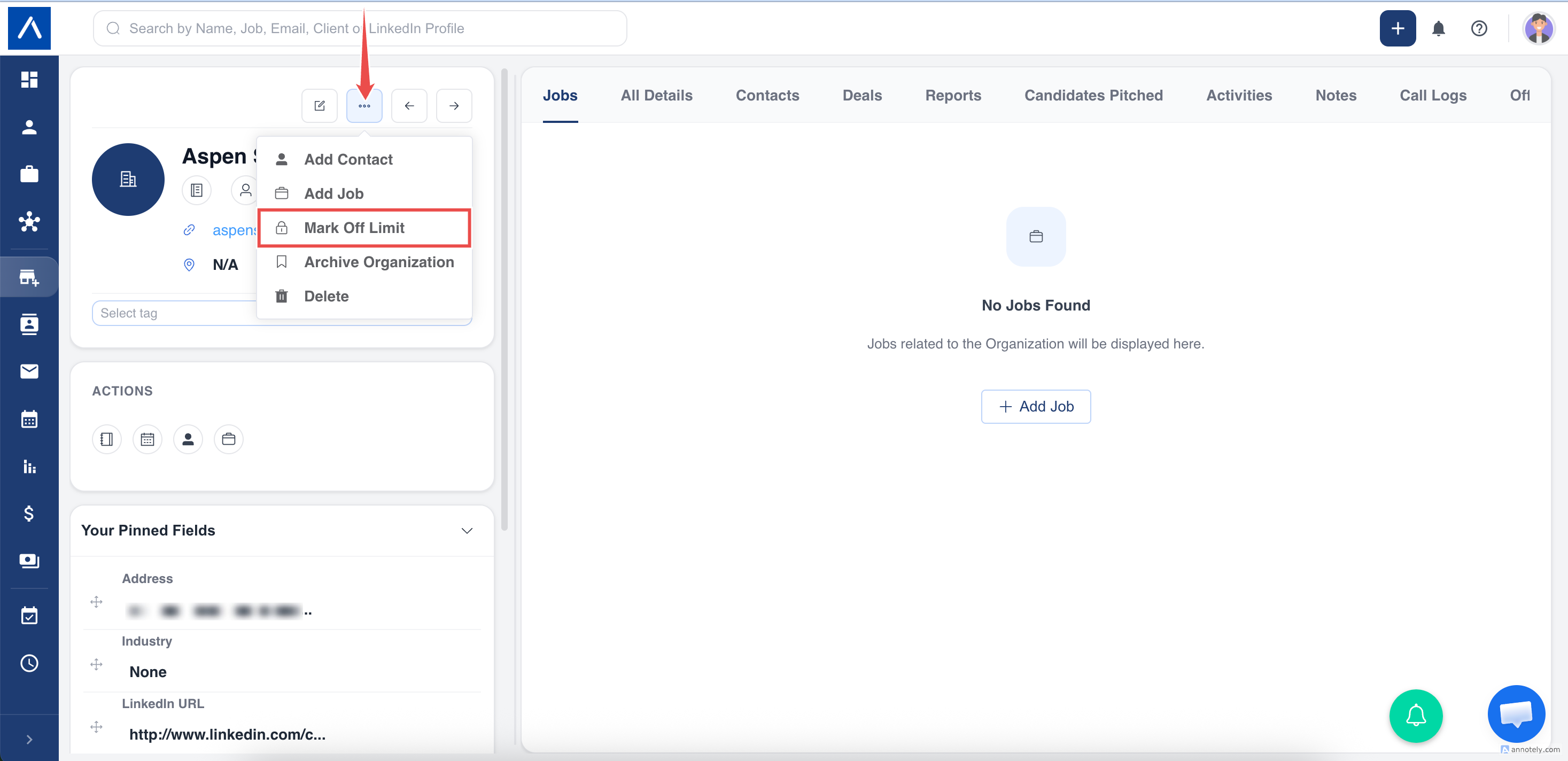Choose Add Contact from the menu
The image size is (1568, 761).
(364, 159)
